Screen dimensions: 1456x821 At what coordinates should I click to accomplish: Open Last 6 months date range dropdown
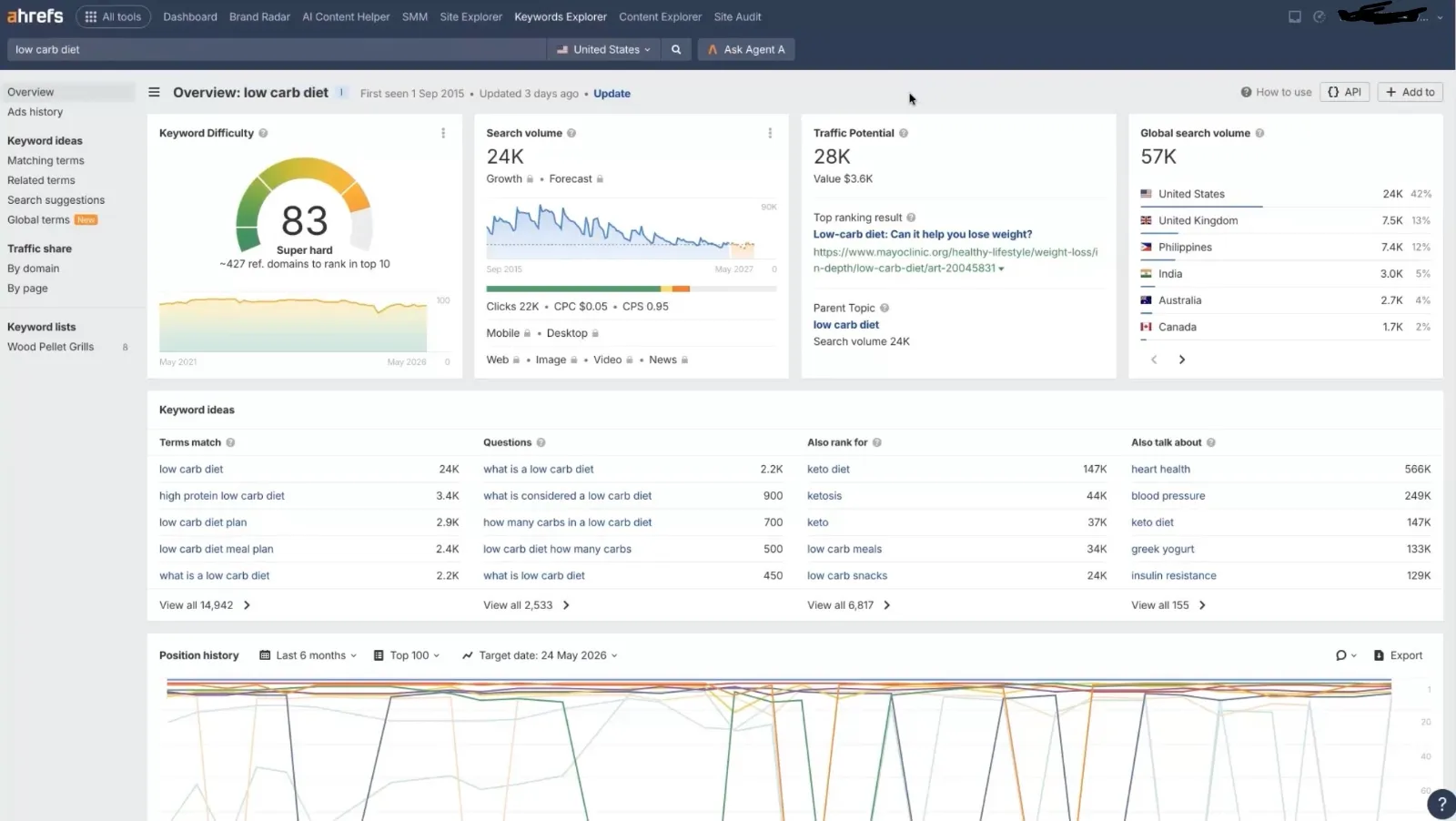coord(308,655)
